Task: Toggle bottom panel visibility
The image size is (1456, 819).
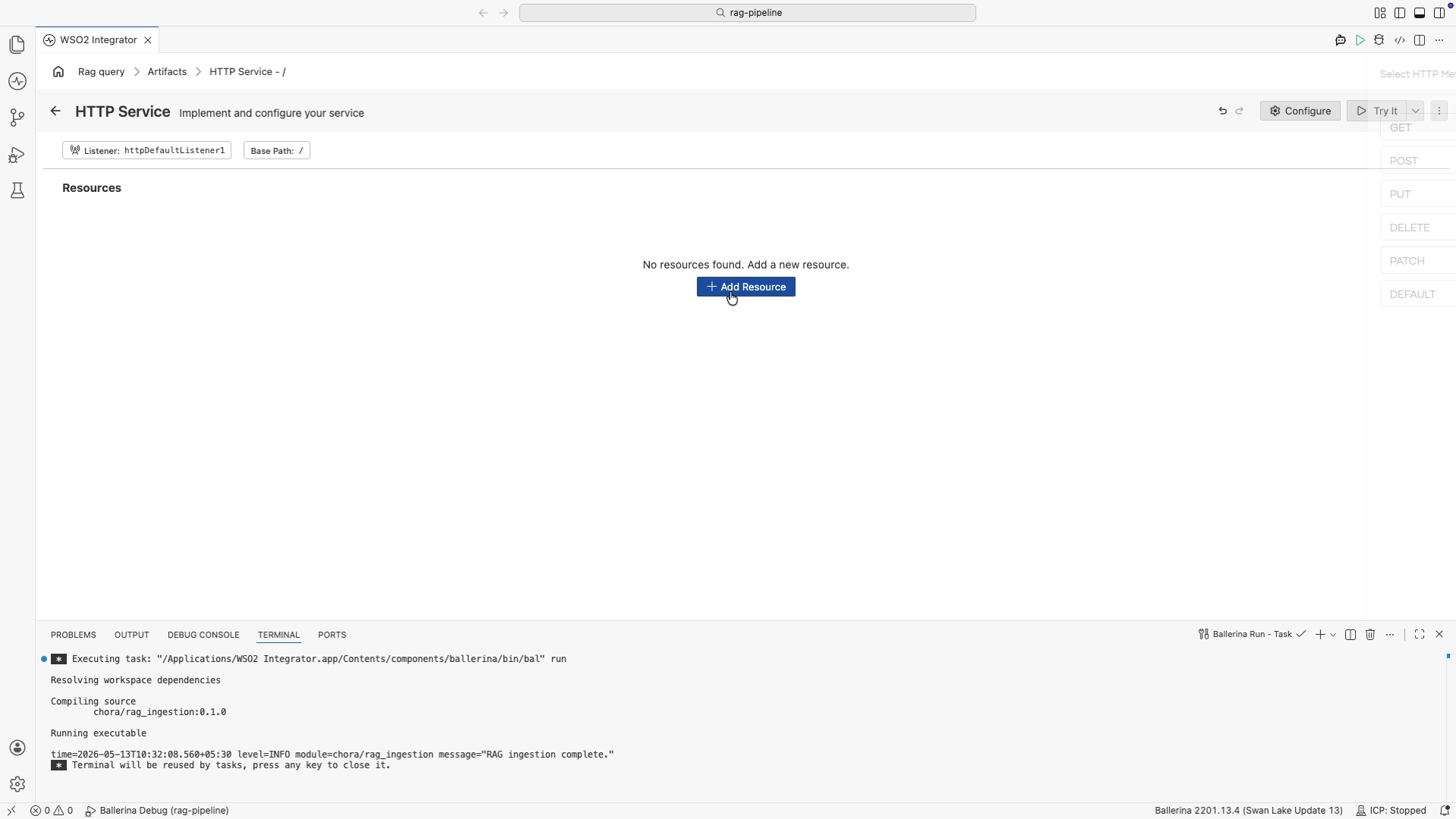Action: click(x=1419, y=13)
